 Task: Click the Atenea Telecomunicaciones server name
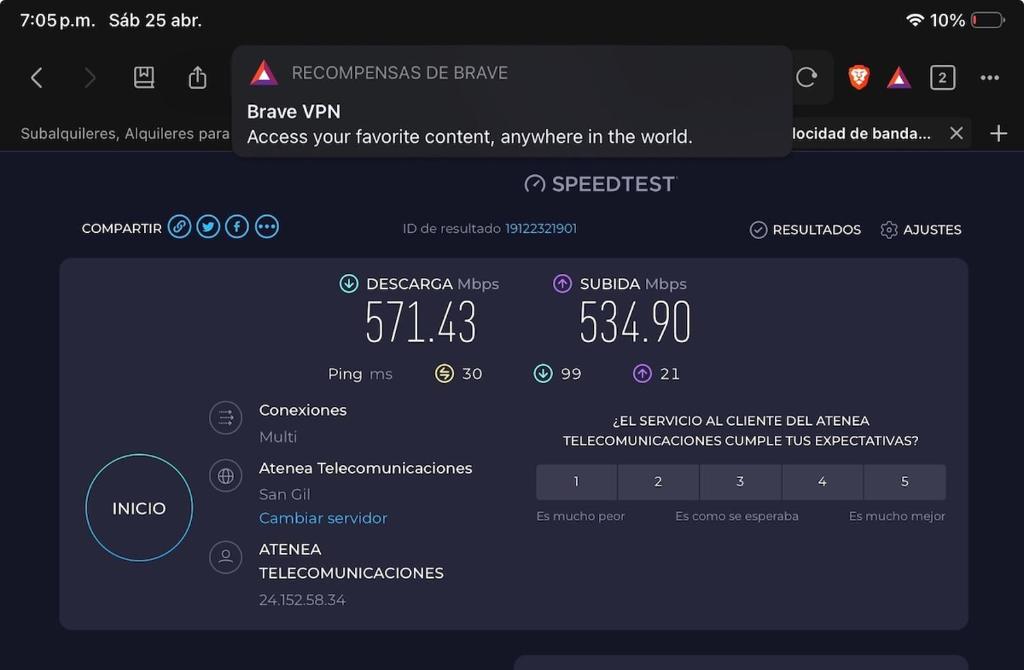tap(366, 468)
